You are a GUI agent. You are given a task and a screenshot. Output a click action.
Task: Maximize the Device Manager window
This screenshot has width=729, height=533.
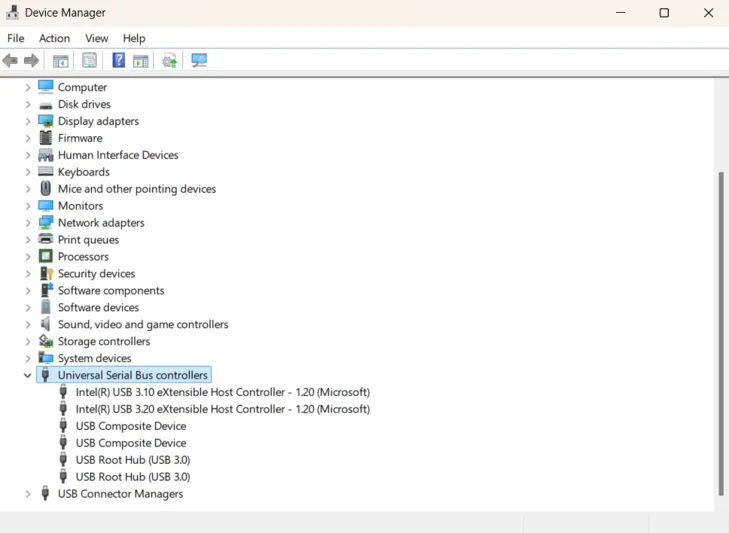pos(664,13)
